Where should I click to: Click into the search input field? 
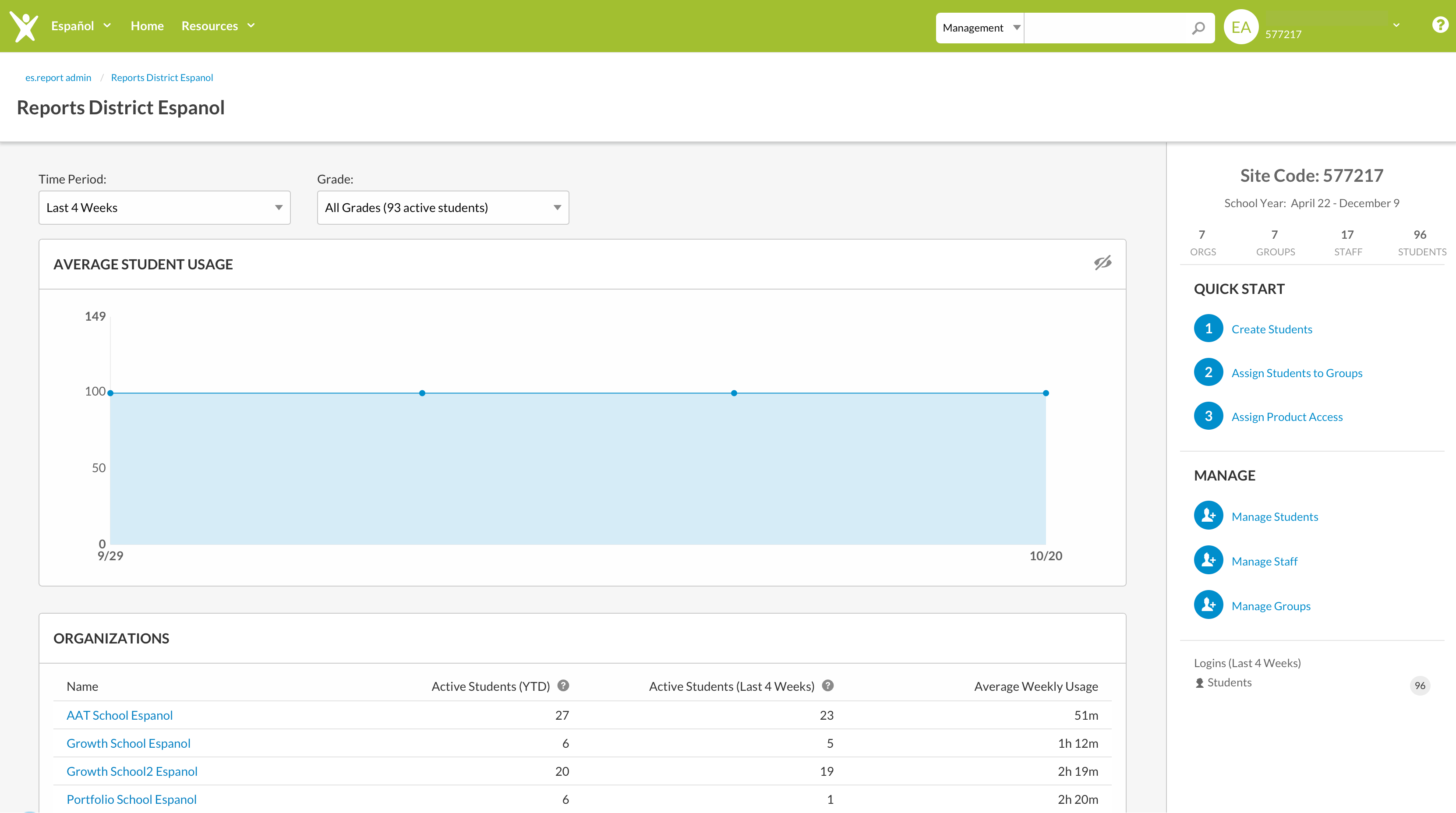[x=1105, y=28]
